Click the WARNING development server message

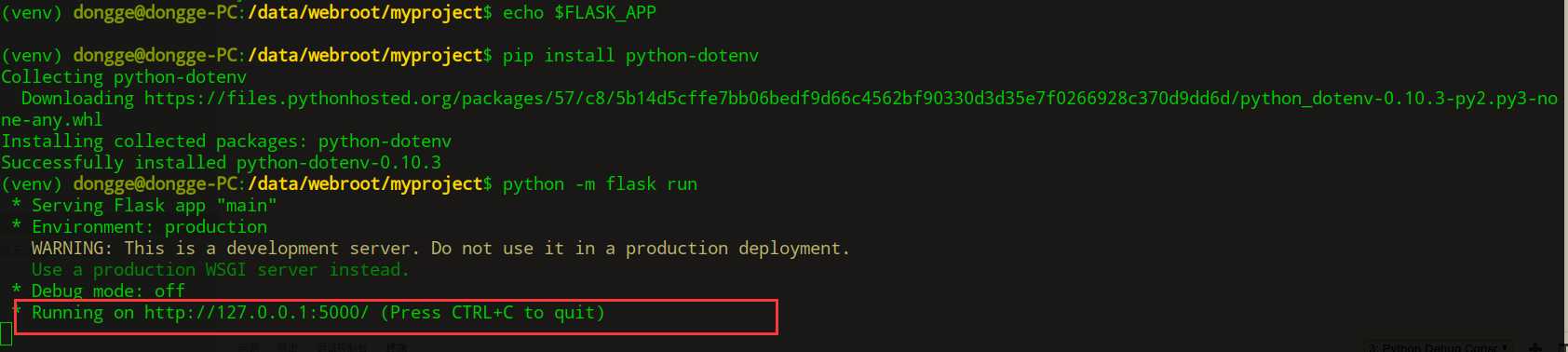[x=440, y=249]
